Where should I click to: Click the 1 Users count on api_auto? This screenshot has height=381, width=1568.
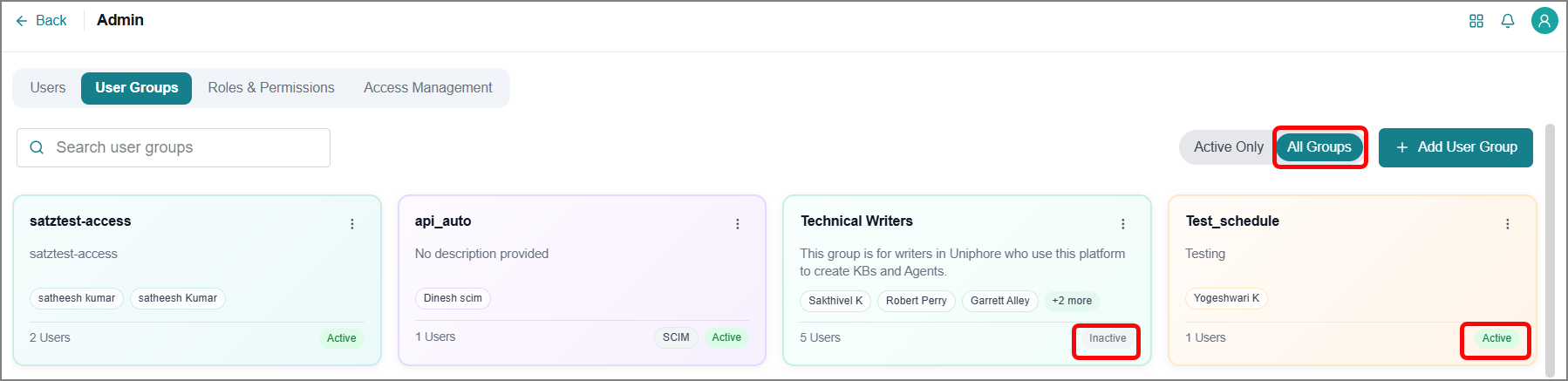coord(435,337)
